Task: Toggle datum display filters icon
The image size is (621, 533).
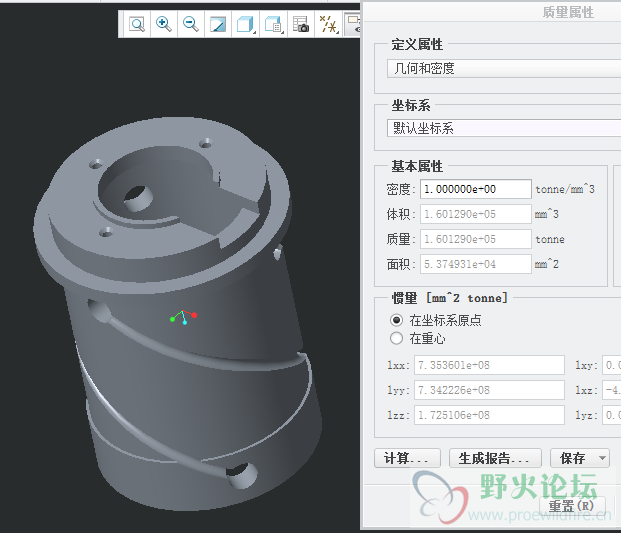Action: pyautogui.click(x=328, y=25)
